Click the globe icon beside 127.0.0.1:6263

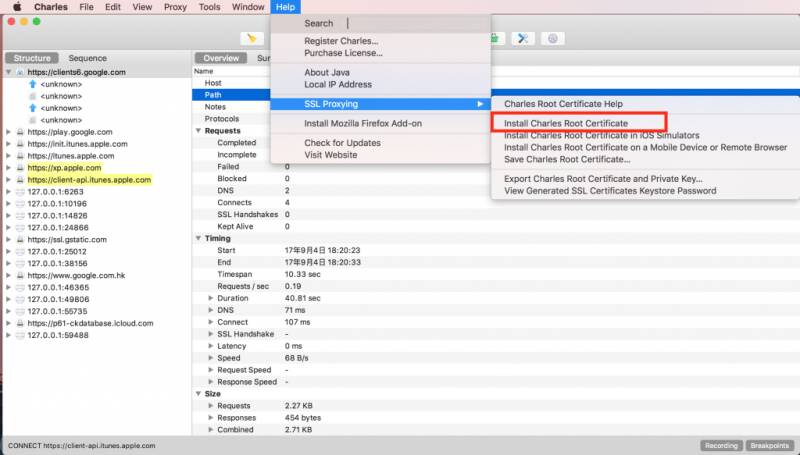pos(20,191)
